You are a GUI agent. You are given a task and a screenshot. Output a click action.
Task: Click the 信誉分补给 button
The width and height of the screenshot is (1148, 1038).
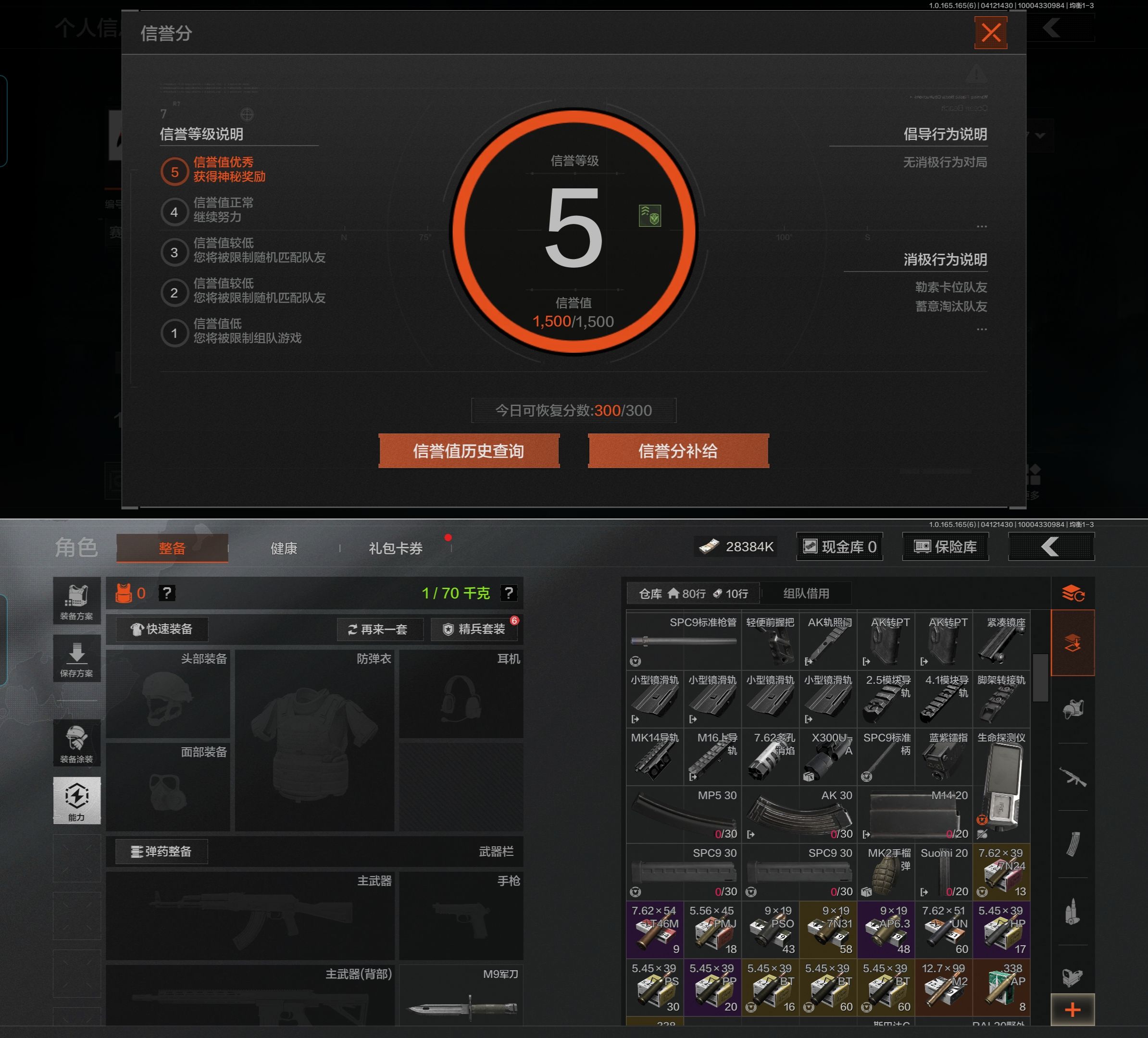(x=678, y=451)
